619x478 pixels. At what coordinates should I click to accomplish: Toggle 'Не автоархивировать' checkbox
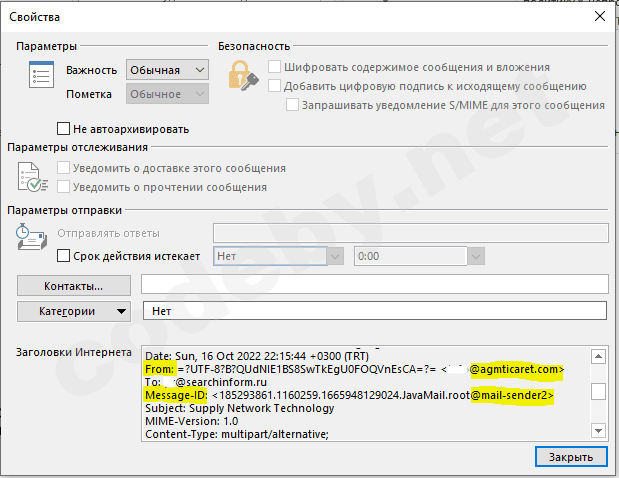point(64,129)
